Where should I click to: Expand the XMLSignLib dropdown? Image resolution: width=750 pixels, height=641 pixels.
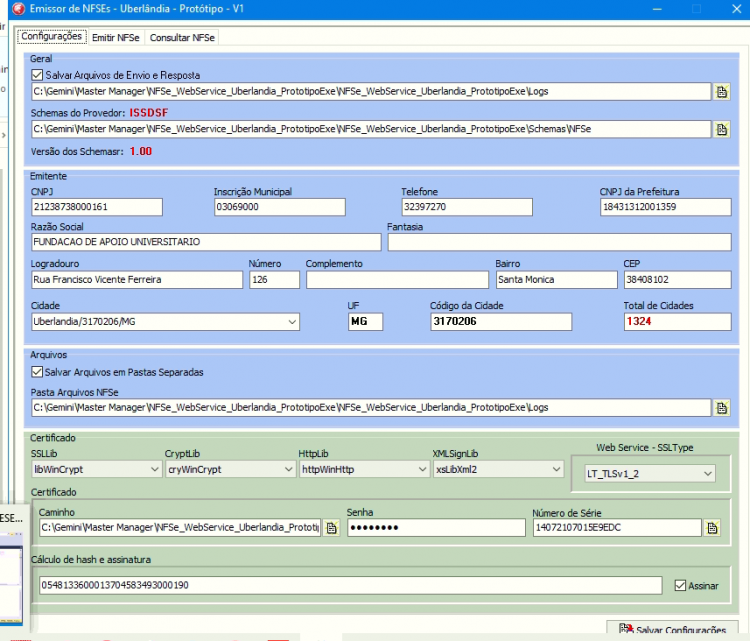(556, 469)
